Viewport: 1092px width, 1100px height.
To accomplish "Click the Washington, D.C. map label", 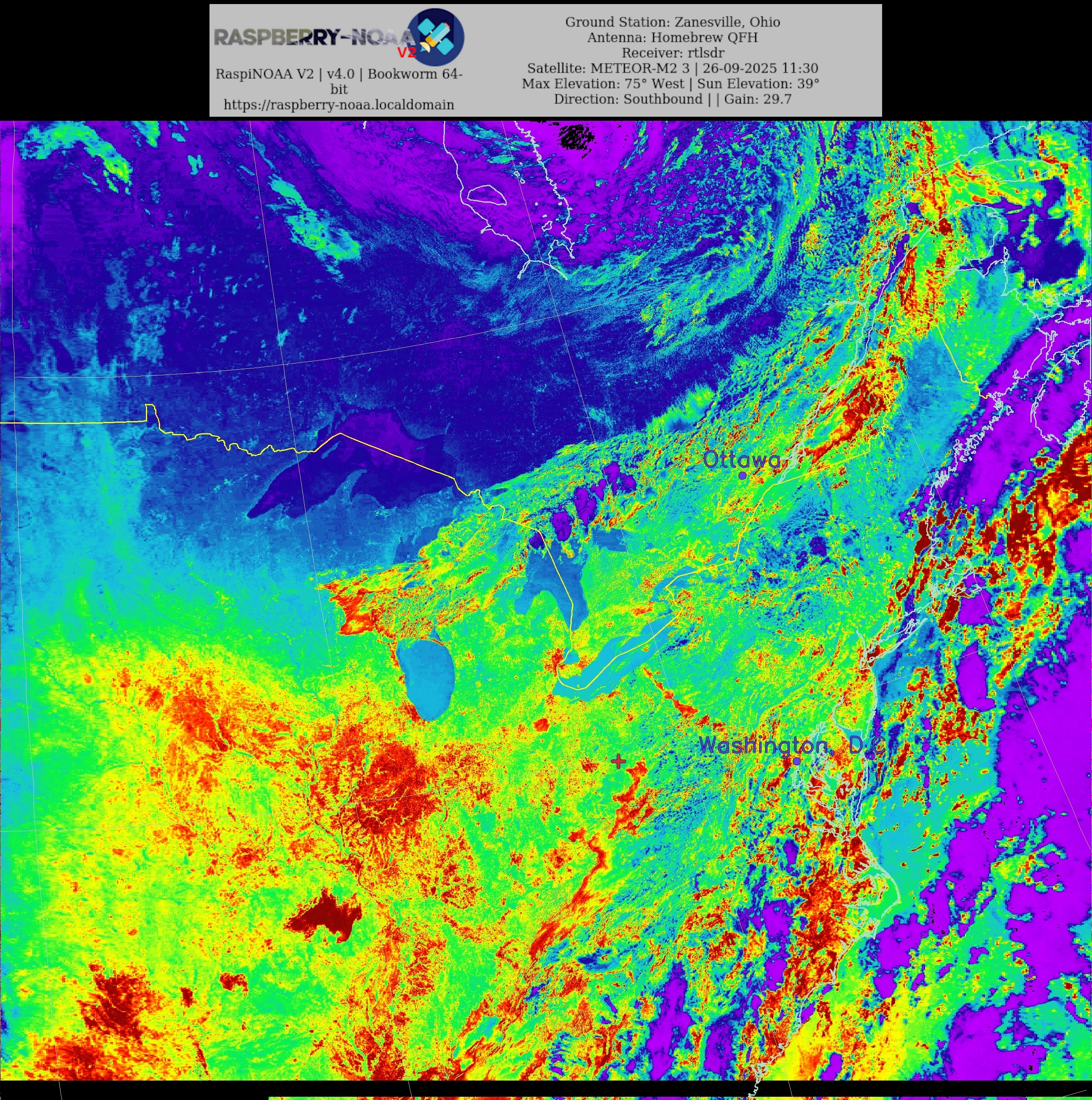I will click(x=791, y=745).
